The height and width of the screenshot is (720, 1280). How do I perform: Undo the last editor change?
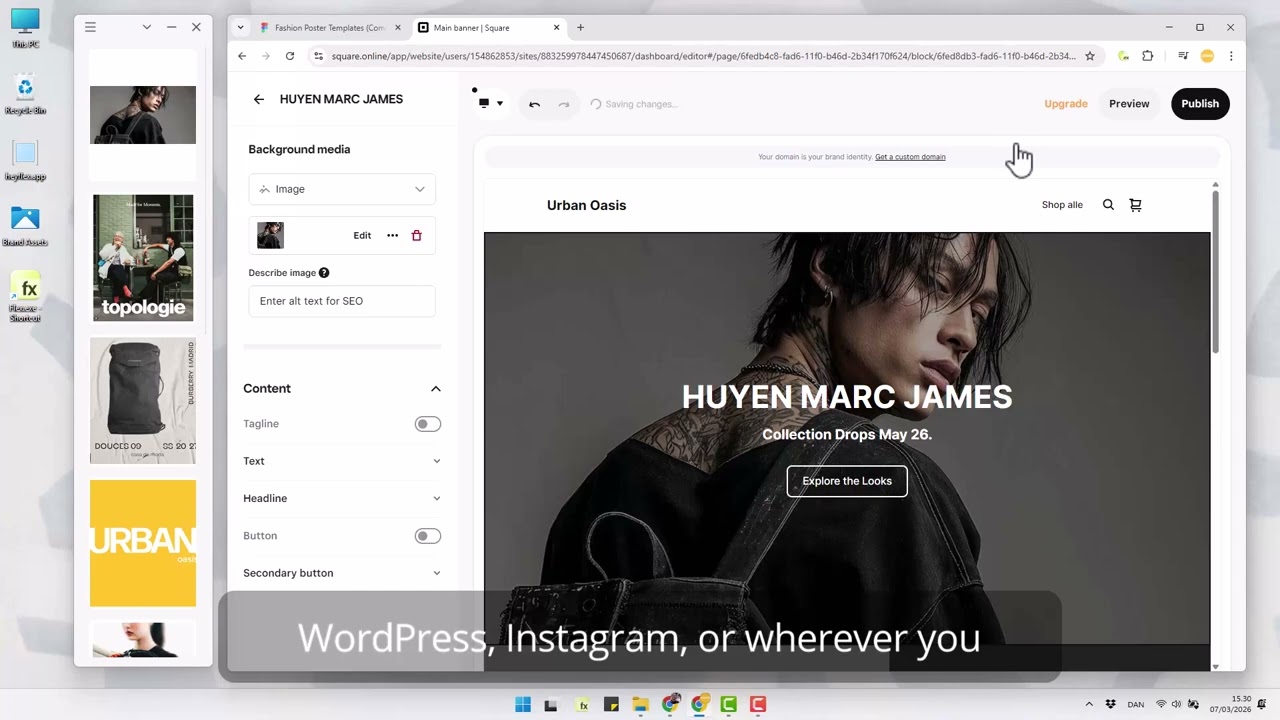pos(534,104)
